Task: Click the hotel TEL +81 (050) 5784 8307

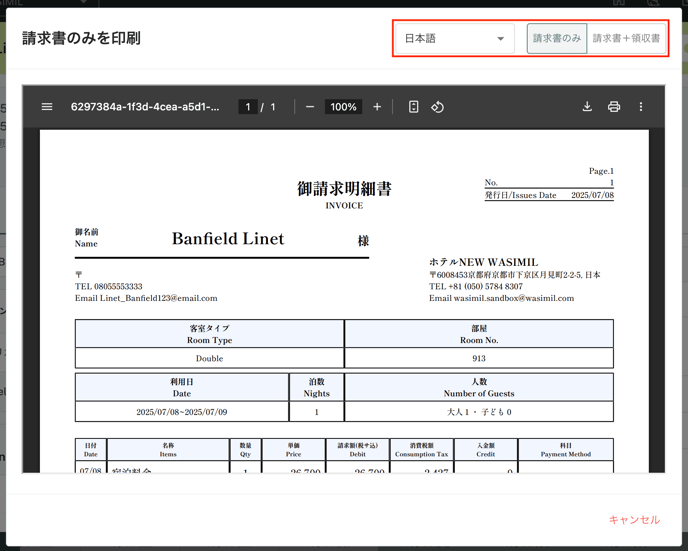Action: click(x=476, y=286)
